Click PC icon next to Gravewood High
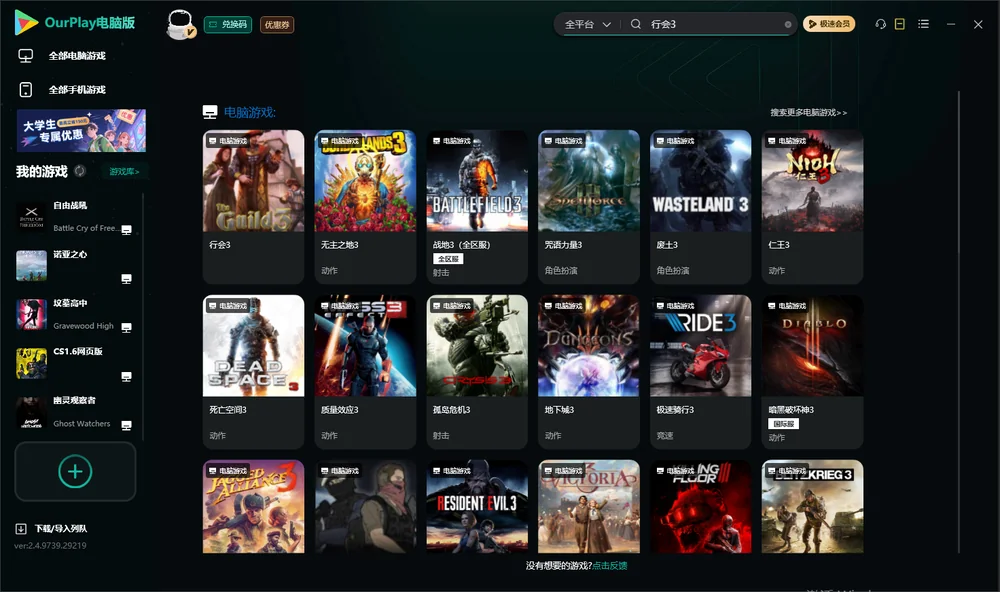The height and width of the screenshot is (592, 1000). coord(126,327)
